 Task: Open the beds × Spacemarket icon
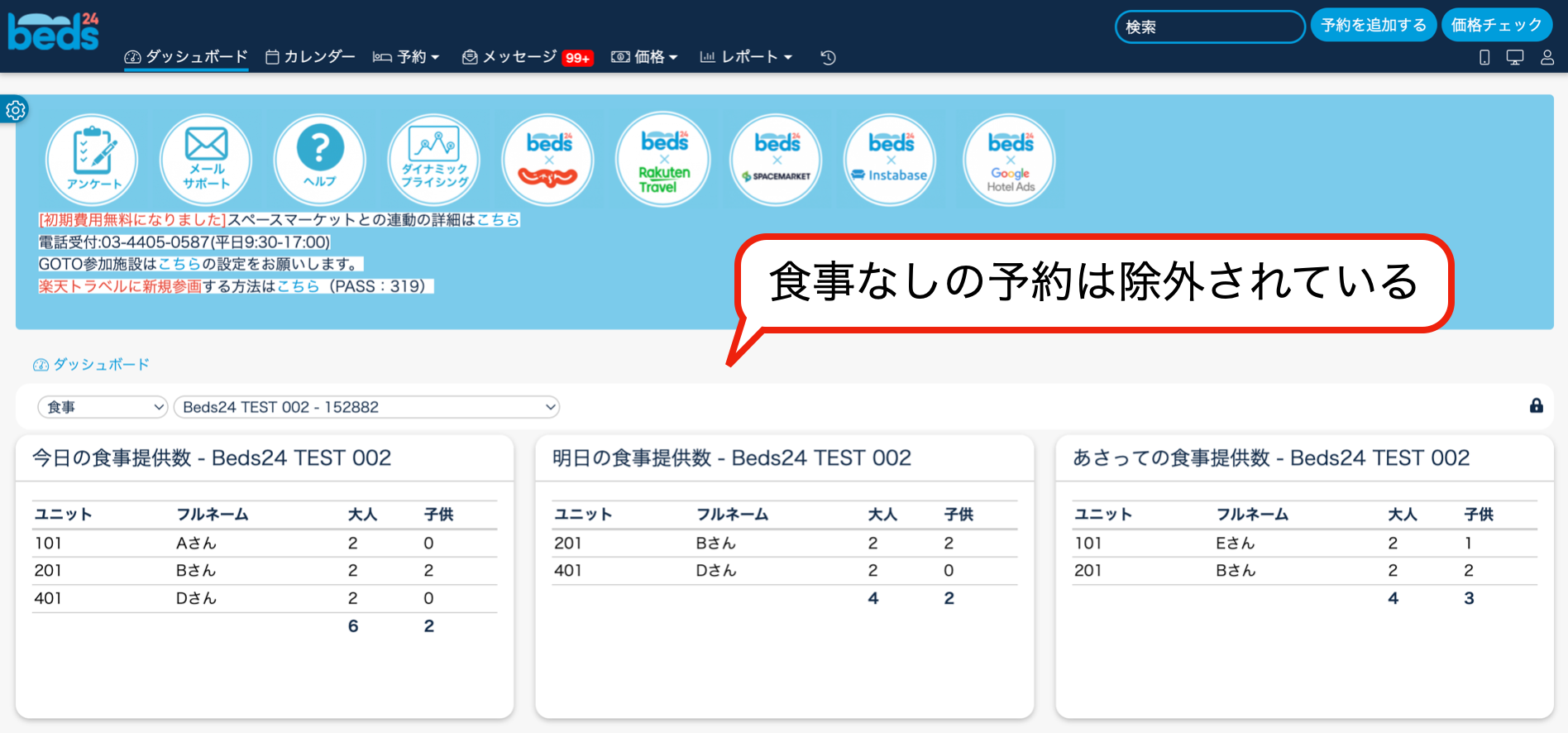tap(776, 159)
